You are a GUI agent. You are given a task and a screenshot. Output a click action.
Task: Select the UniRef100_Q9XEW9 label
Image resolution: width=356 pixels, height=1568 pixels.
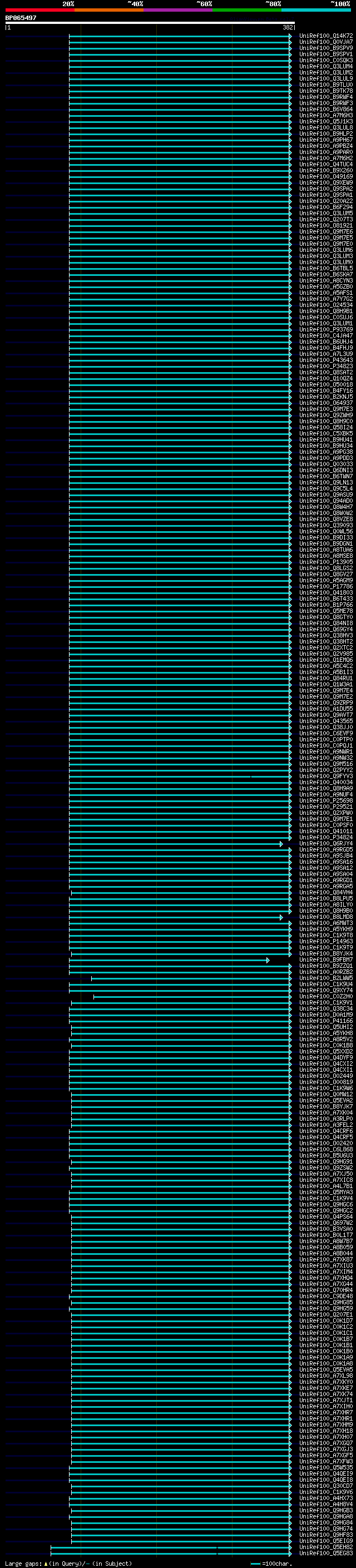326,182
